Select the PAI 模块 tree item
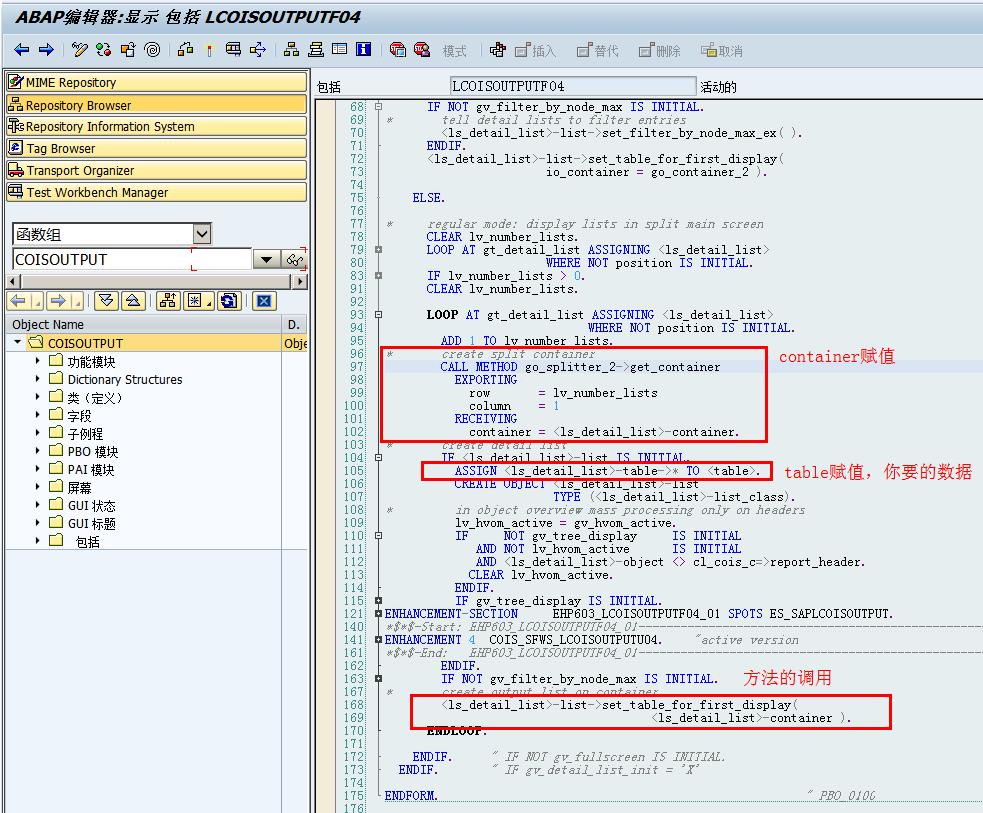 [x=92, y=469]
